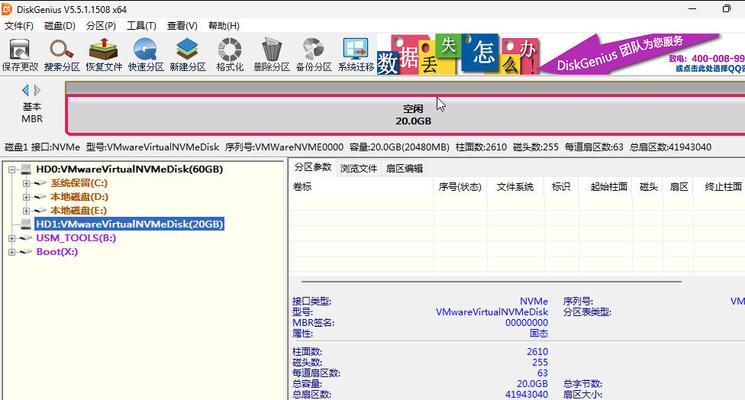
Task: Open the 查看(V) menu
Action: click(x=182, y=26)
